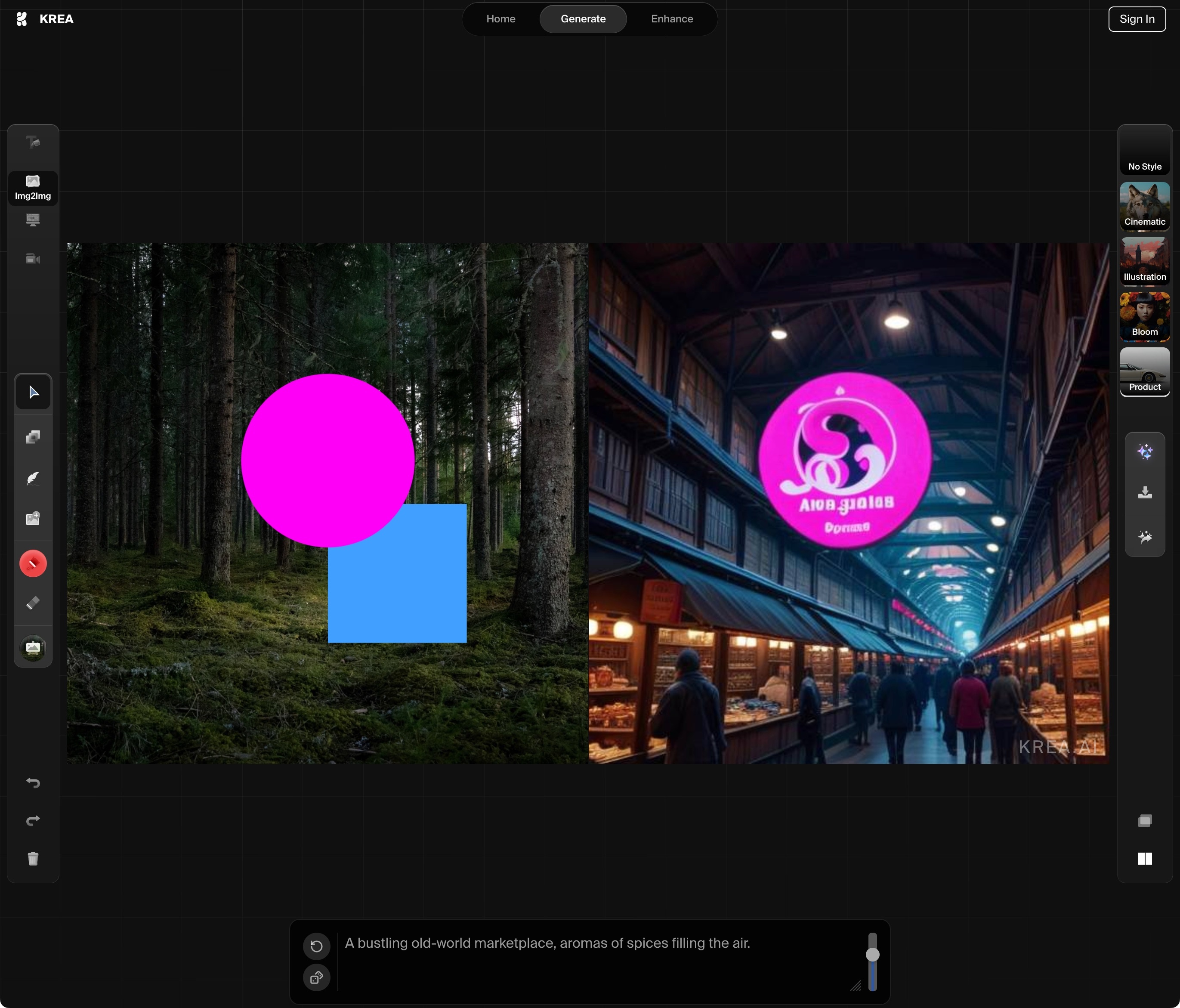Image resolution: width=1180 pixels, height=1008 pixels.
Task: Click the add image tool icon
Action: click(33, 518)
